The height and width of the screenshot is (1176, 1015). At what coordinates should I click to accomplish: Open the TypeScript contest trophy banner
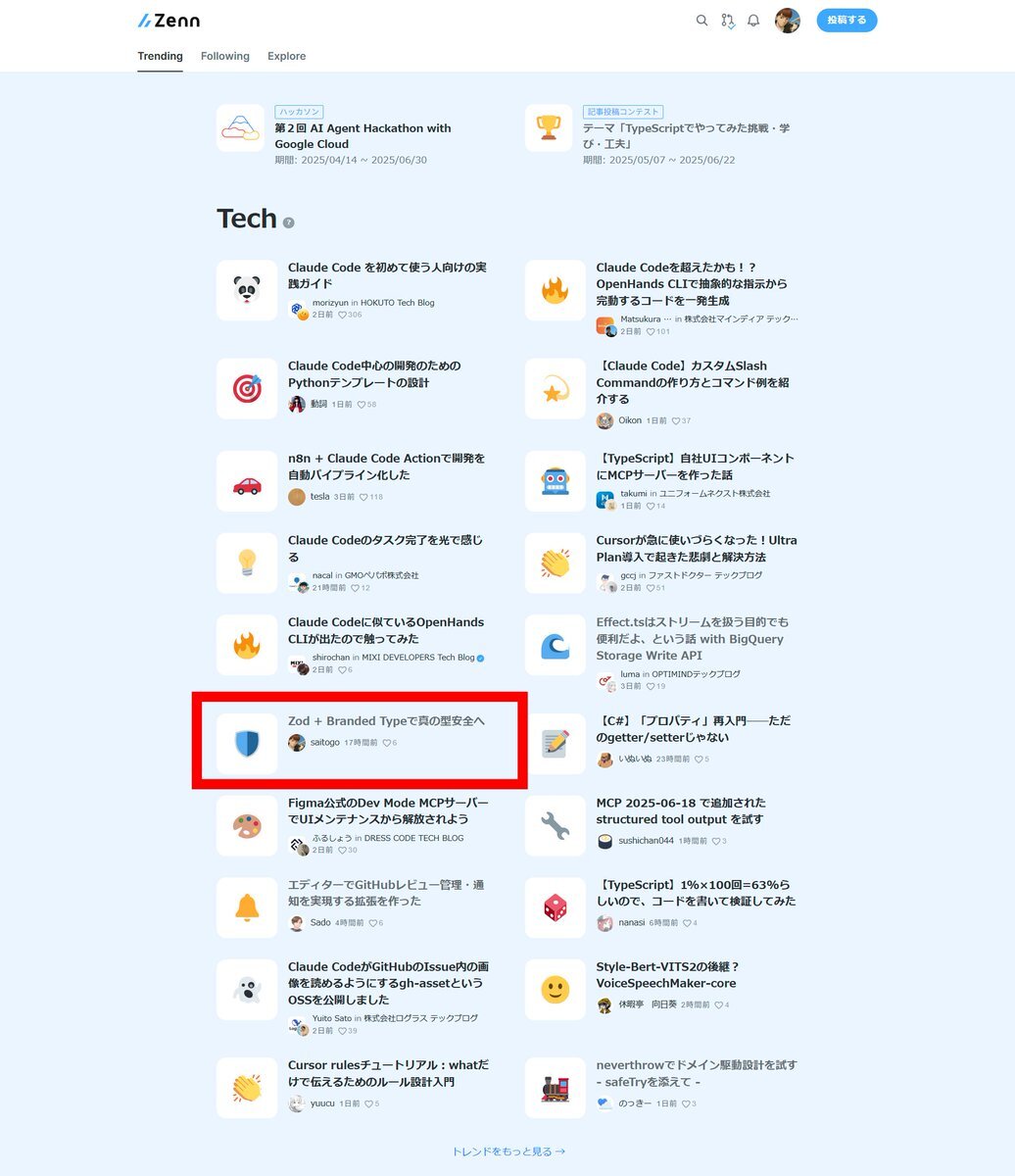pos(662,135)
